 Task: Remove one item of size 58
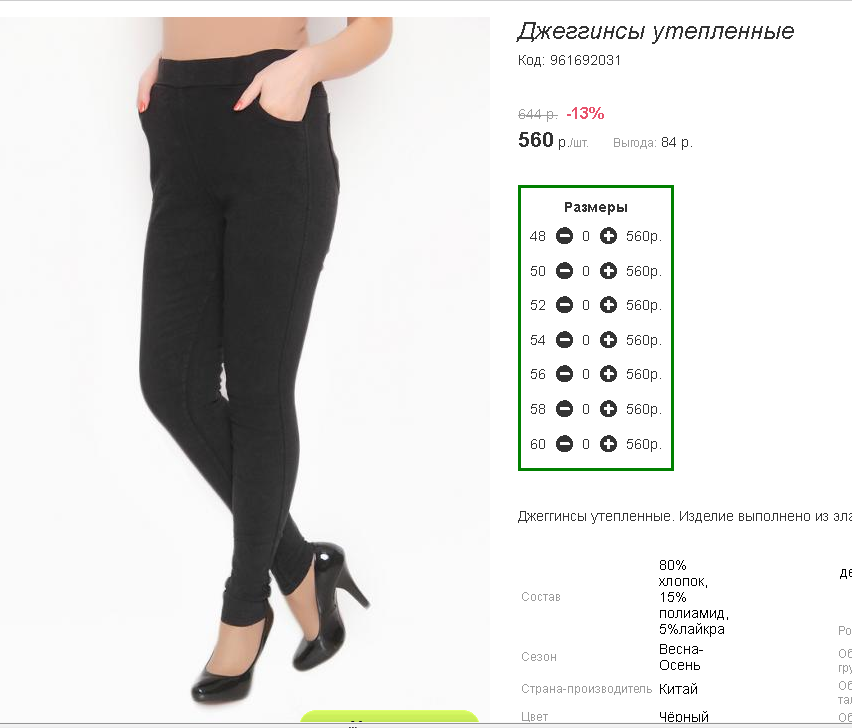point(564,409)
